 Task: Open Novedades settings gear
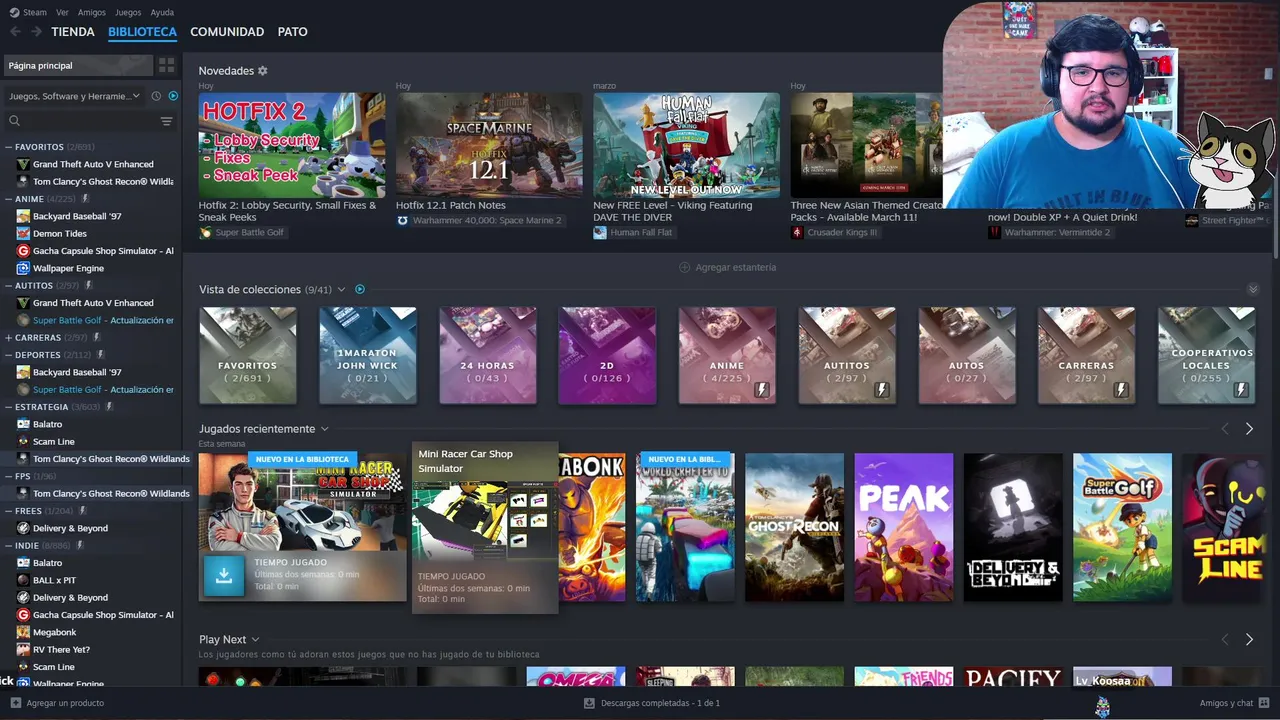pos(263,71)
